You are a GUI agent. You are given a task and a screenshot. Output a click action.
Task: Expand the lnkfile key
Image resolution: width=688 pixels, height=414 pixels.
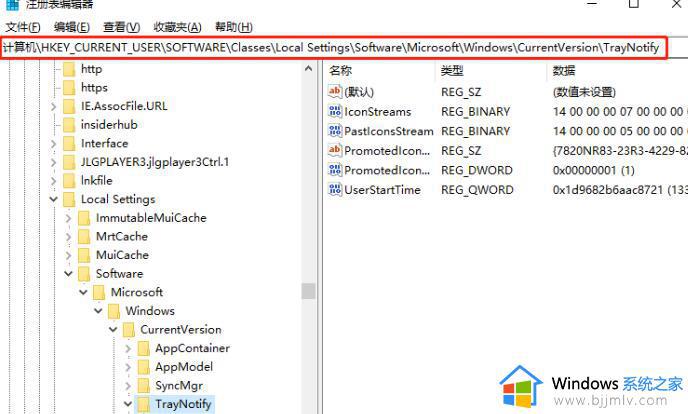[x=54, y=181]
